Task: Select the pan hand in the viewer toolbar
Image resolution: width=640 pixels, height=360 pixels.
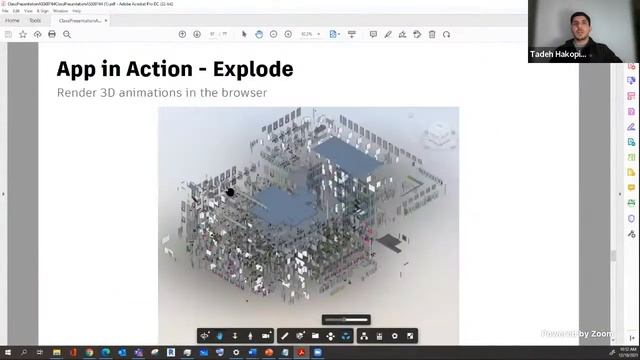Action: click(220, 336)
